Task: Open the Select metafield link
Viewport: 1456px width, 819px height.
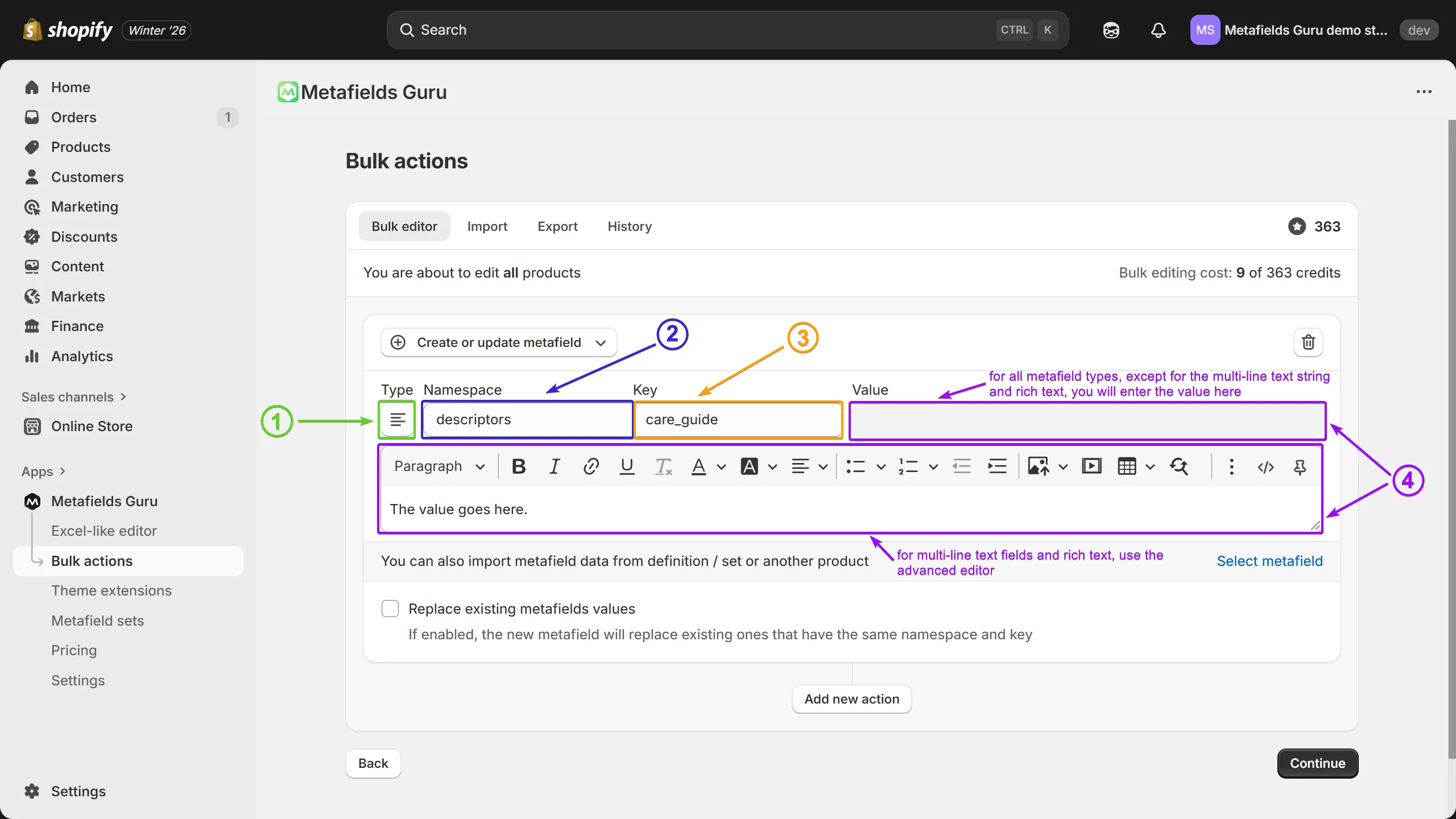Action: [x=1269, y=561]
